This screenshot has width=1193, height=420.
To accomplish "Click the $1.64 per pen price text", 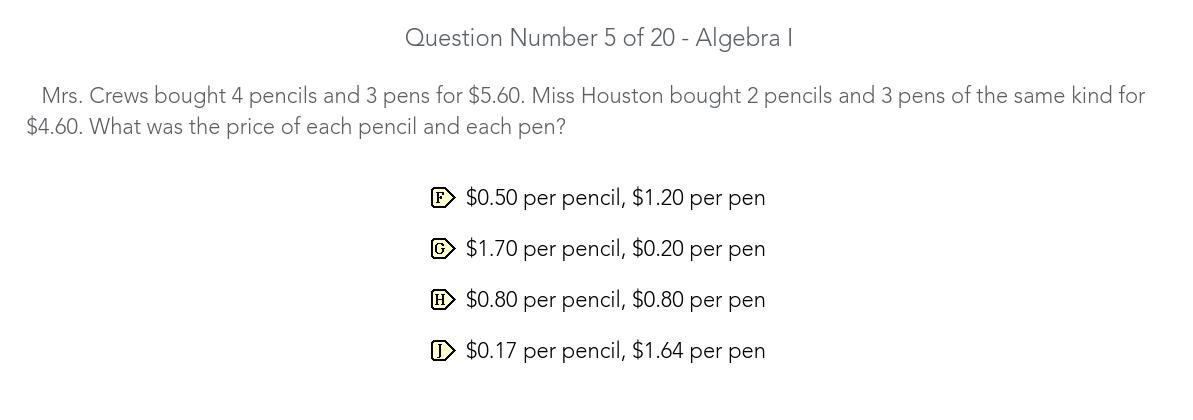I will (x=698, y=351).
